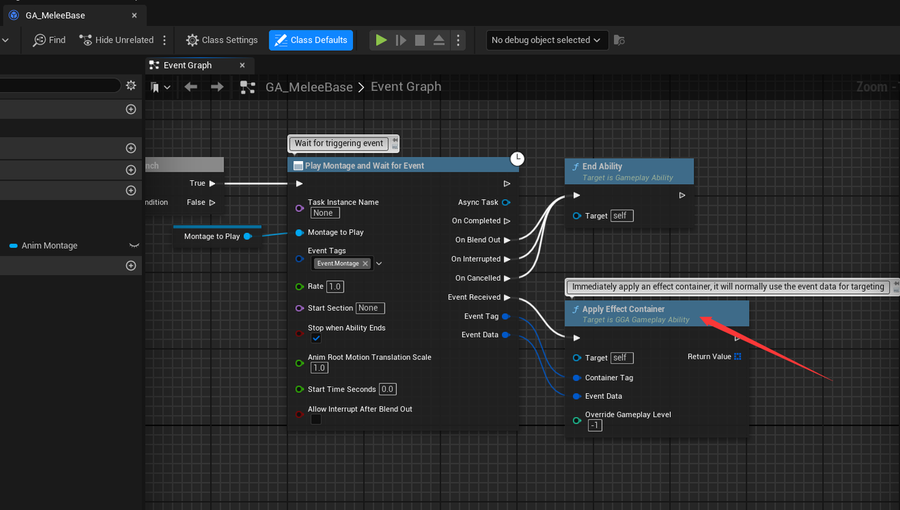Click Event Graph in the breadcrumb
900x510 pixels.
[406, 87]
